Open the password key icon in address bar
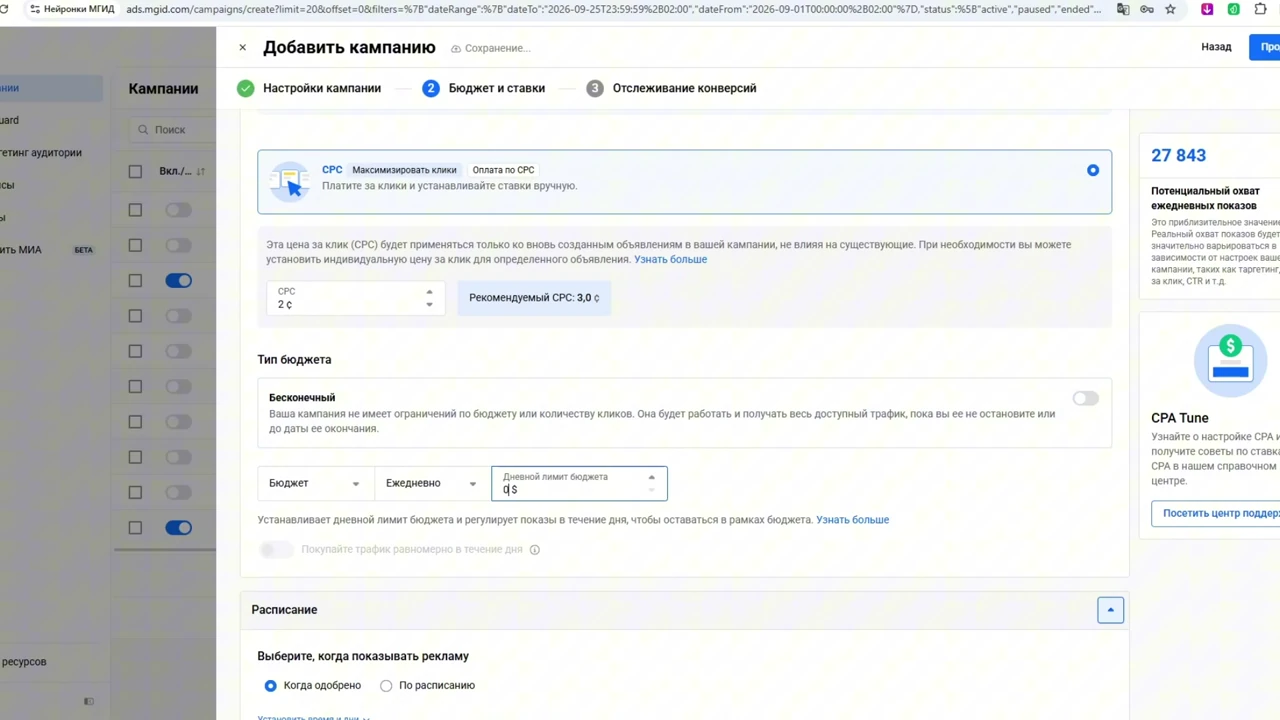The height and width of the screenshot is (720, 1280). (1147, 9)
